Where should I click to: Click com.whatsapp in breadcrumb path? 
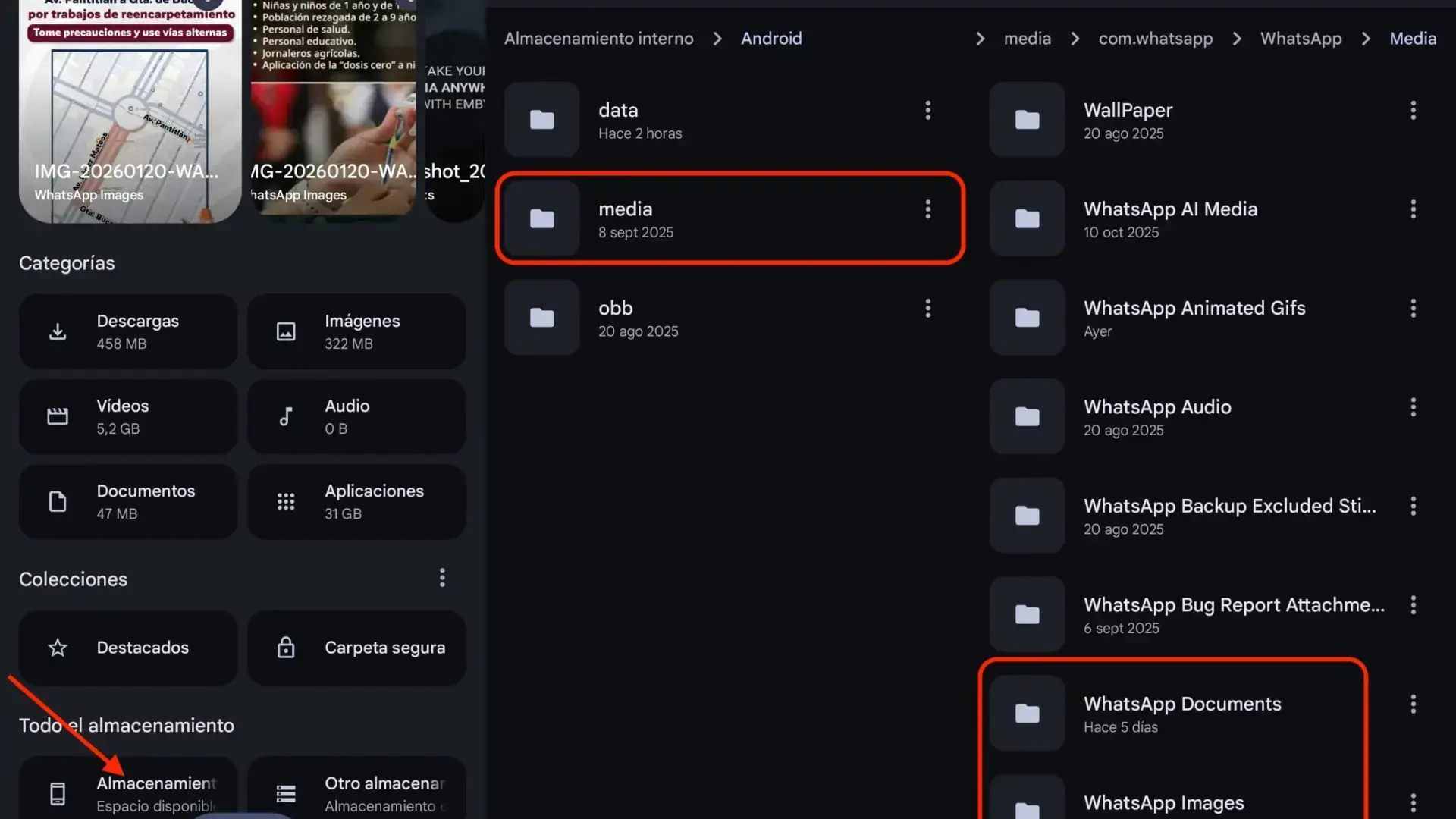(x=1155, y=39)
